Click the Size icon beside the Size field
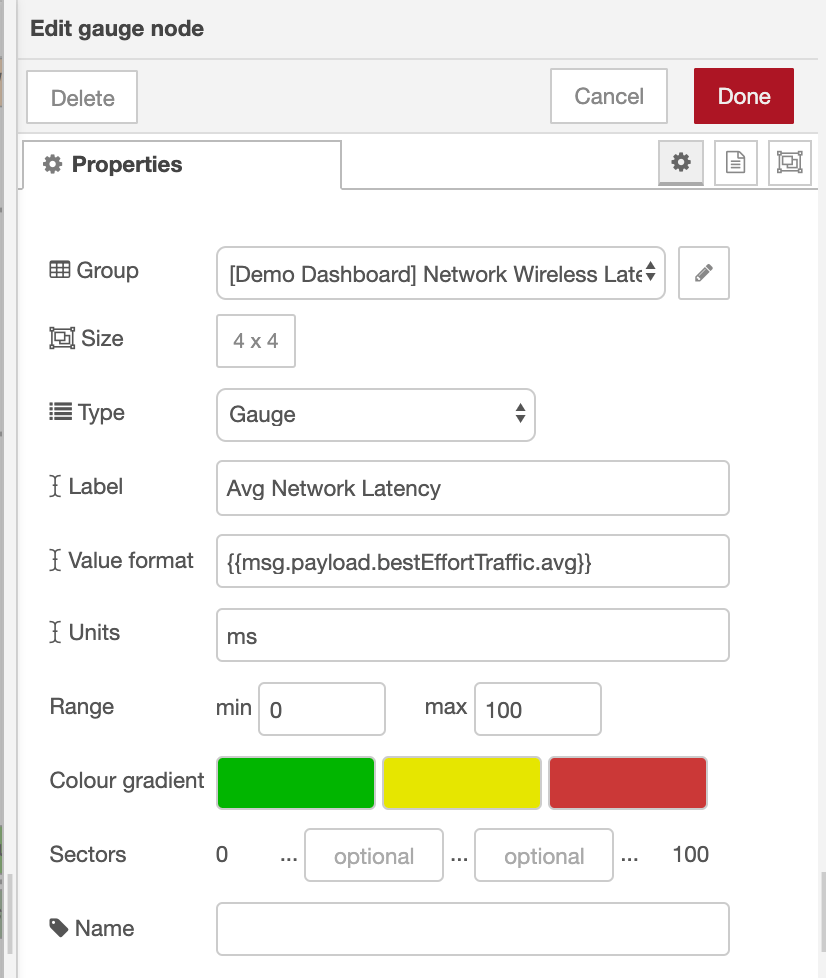Image resolution: width=826 pixels, height=978 pixels. (59, 339)
